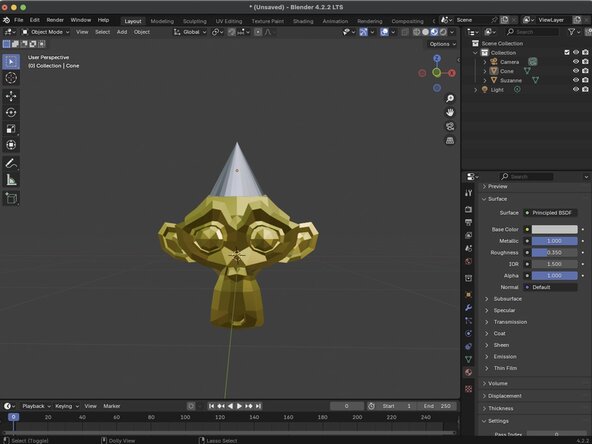This screenshot has height=444, width=592.
Task: Switch to Wireframe viewport shading
Action: coord(416,32)
